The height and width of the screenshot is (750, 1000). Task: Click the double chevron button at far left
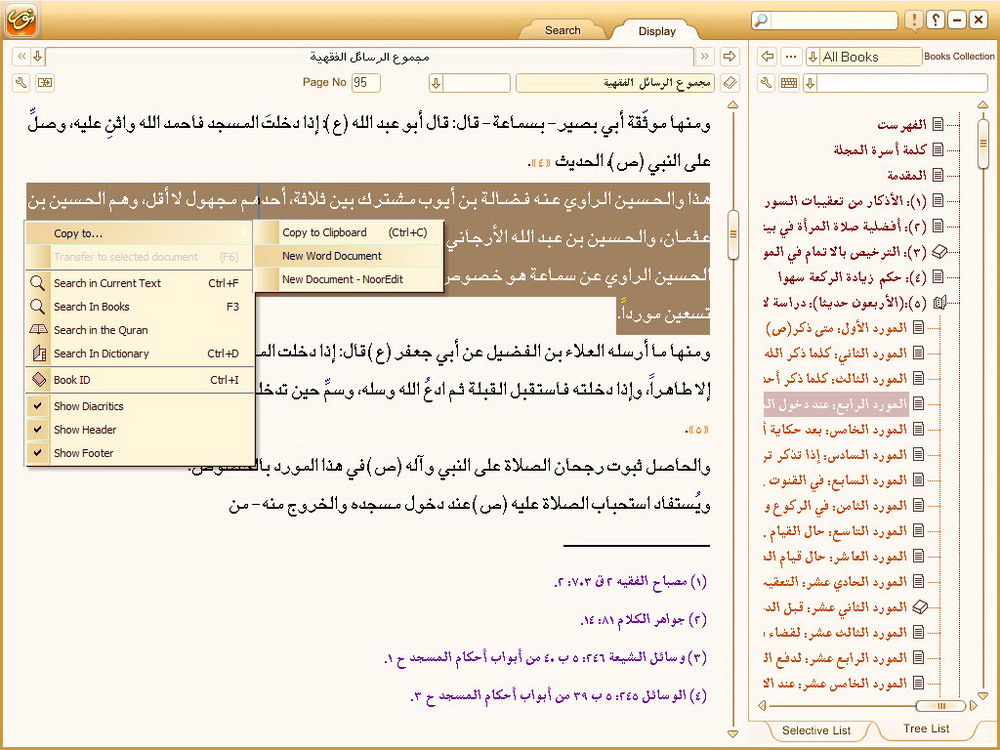[22, 57]
